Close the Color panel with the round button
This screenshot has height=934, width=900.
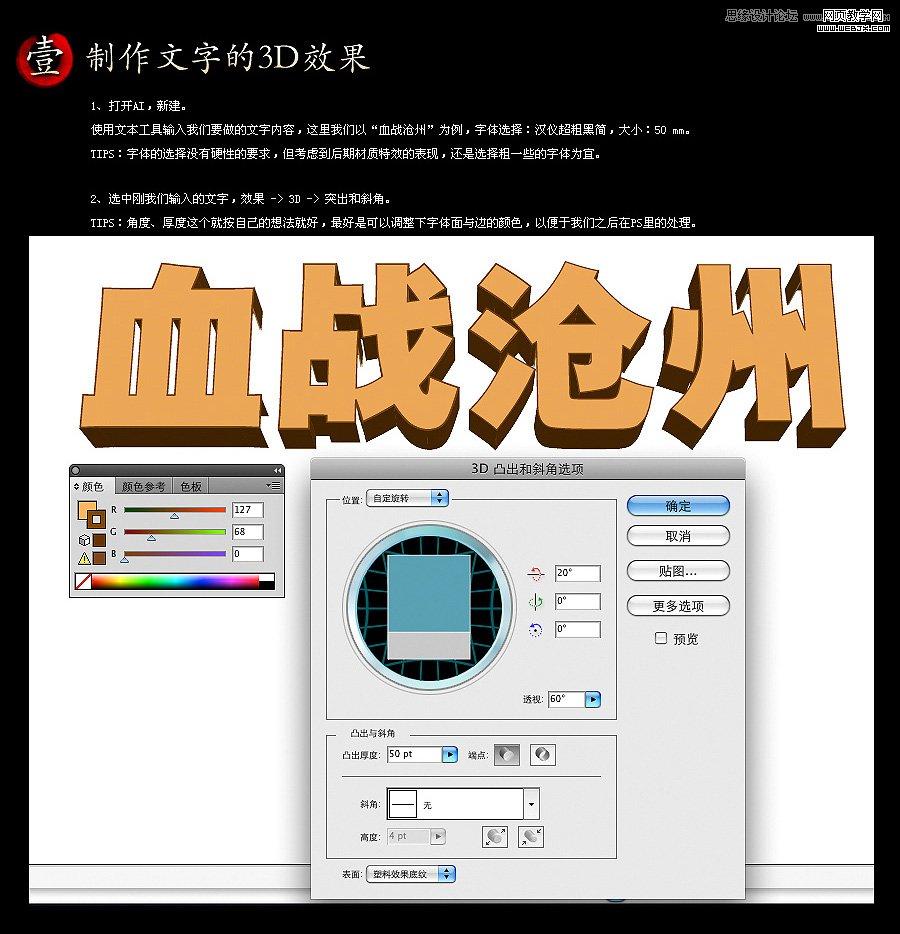76,471
